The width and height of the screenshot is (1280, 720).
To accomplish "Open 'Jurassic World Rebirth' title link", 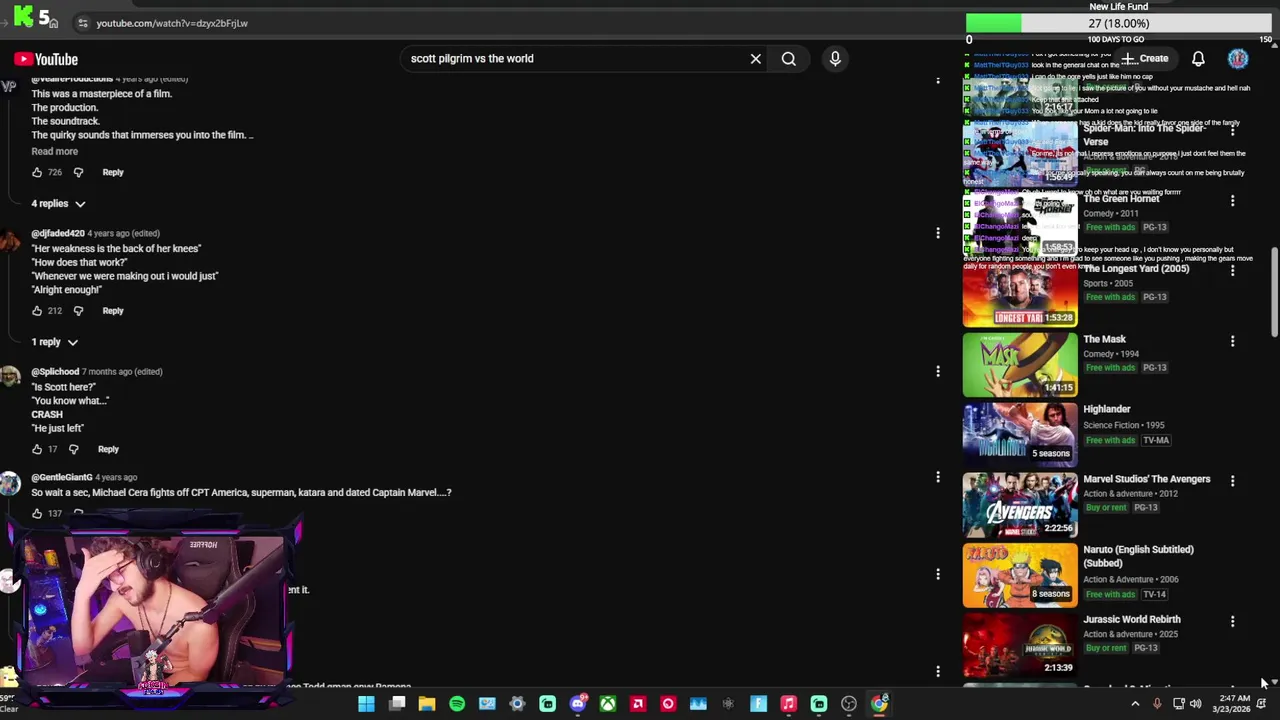I will point(1132,619).
